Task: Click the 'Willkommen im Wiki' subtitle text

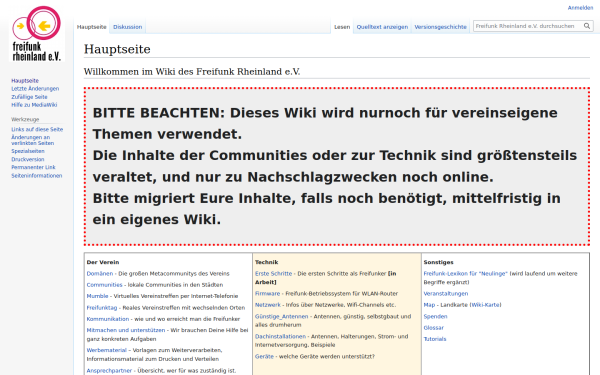Action: pyautogui.click(x=192, y=72)
